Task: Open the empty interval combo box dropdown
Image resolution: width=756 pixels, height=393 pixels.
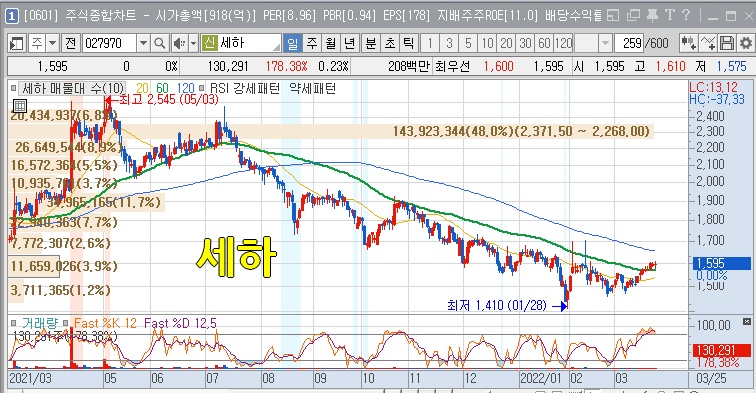Action: (x=605, y=43)
